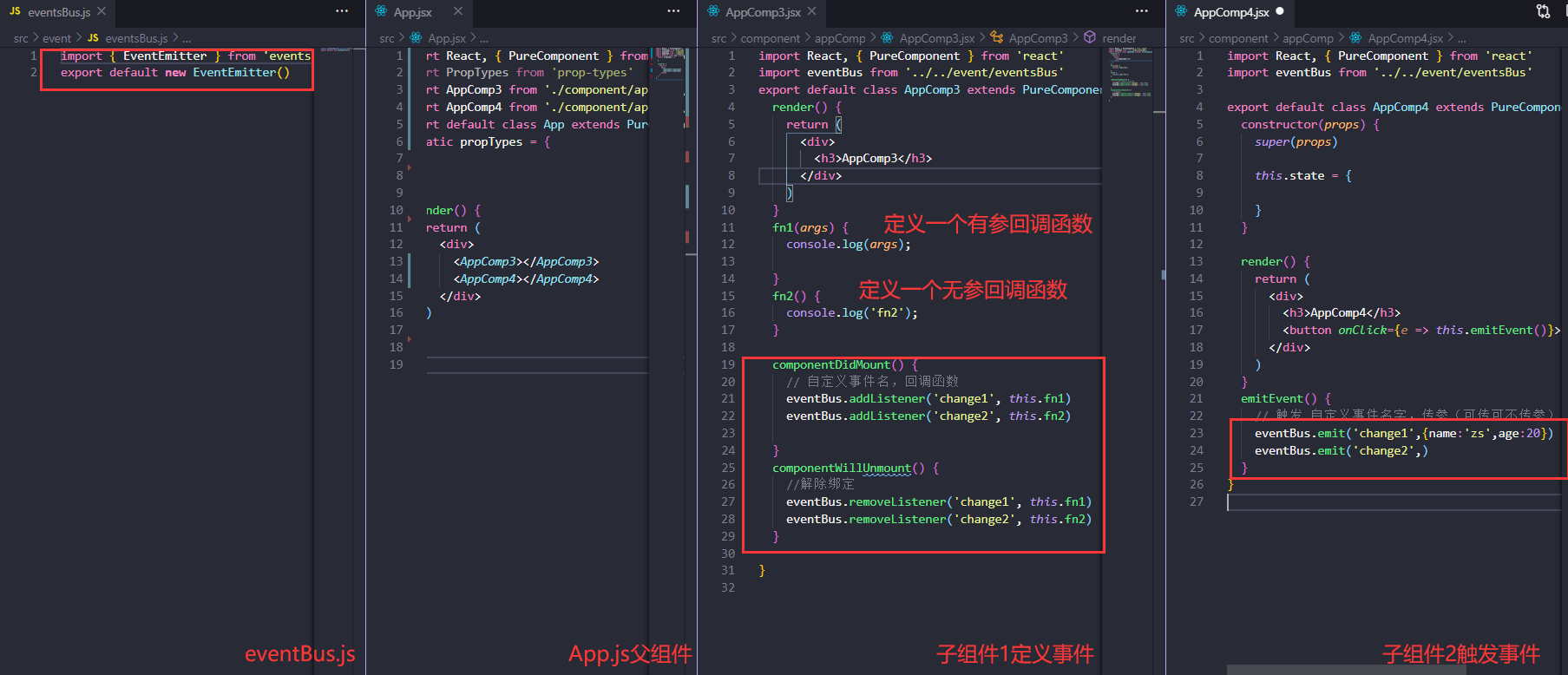Click emit 'change2' line in AppComp4.jsx
Image resolution: width=1568 pixels, height=675 pixels.
1342,450
